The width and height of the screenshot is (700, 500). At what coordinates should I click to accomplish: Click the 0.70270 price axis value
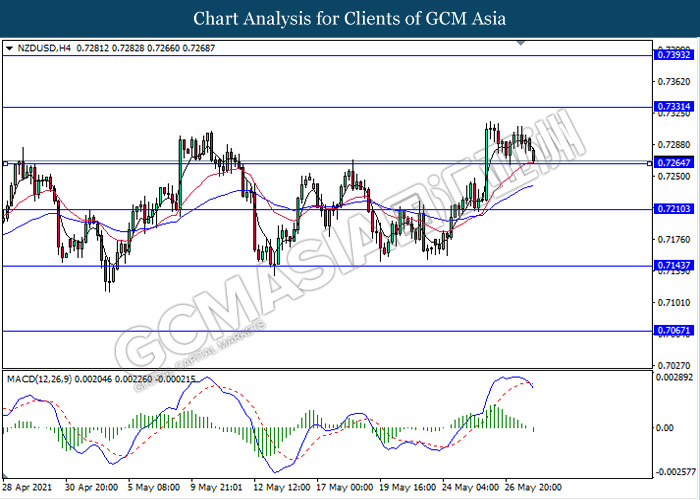(674, 366)
